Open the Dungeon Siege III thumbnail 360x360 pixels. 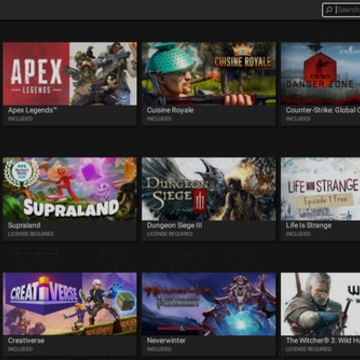click(x=209, y=189)
